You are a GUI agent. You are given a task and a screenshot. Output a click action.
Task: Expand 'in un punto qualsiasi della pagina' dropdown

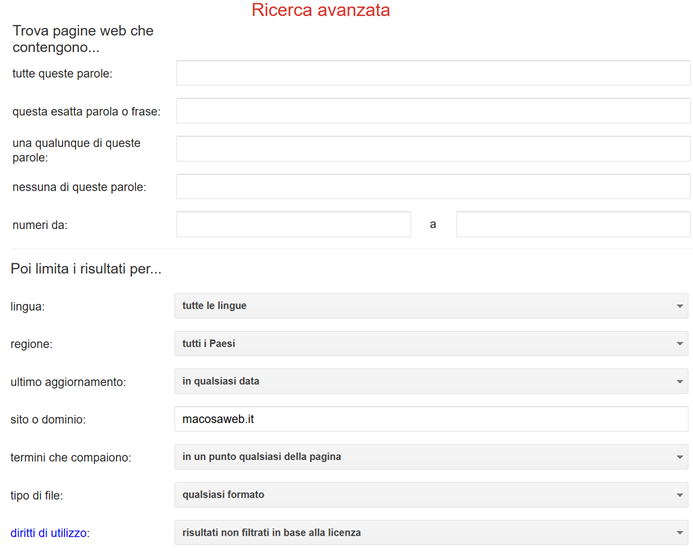(431, 457)
